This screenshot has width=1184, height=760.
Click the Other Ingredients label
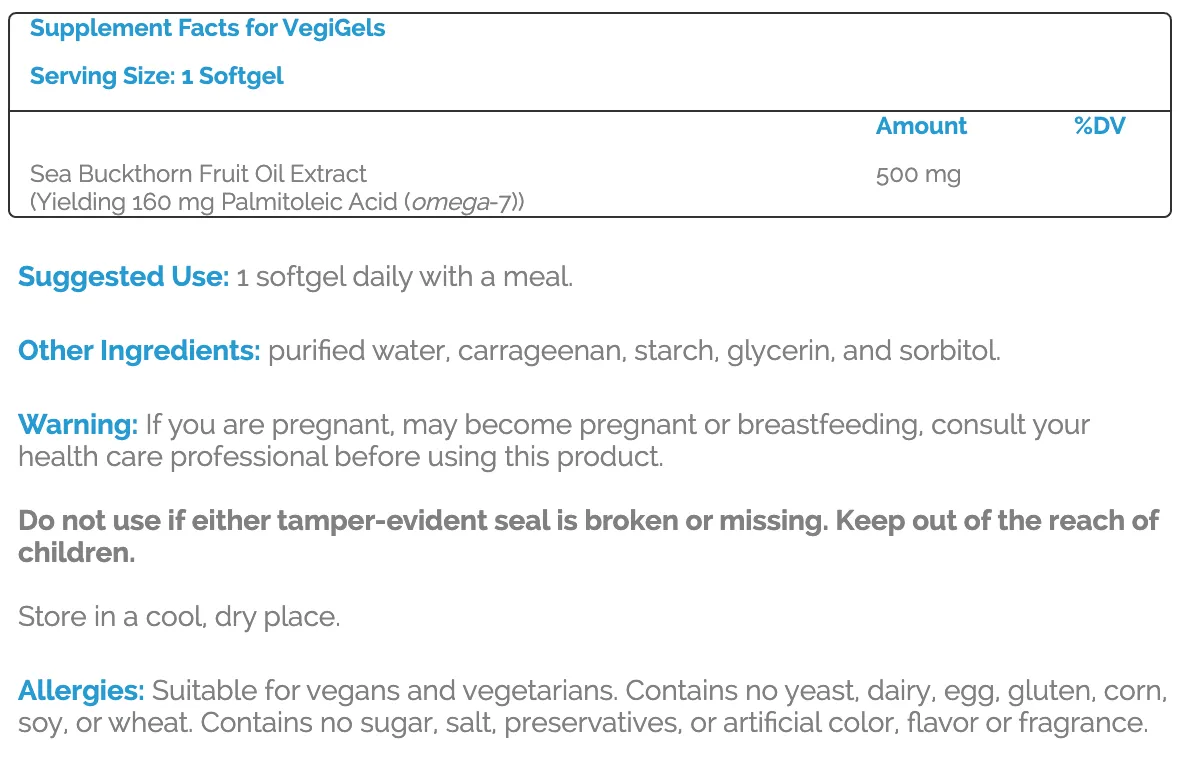point(140,351)
